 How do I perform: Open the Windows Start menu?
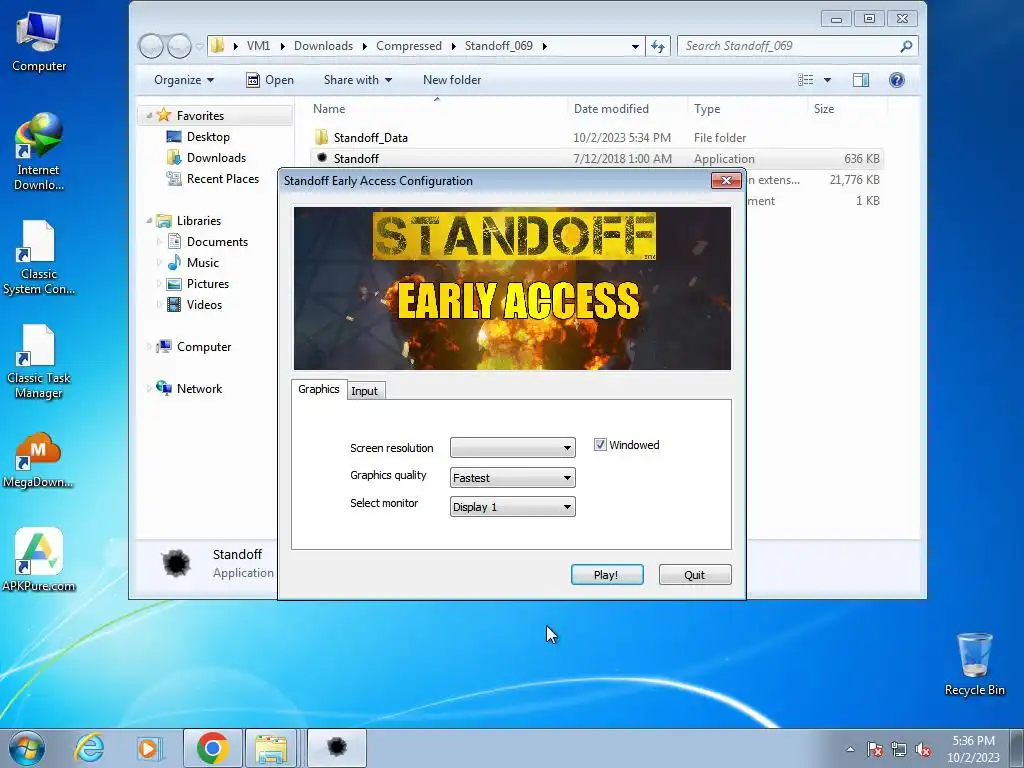(x=26, y=748)
